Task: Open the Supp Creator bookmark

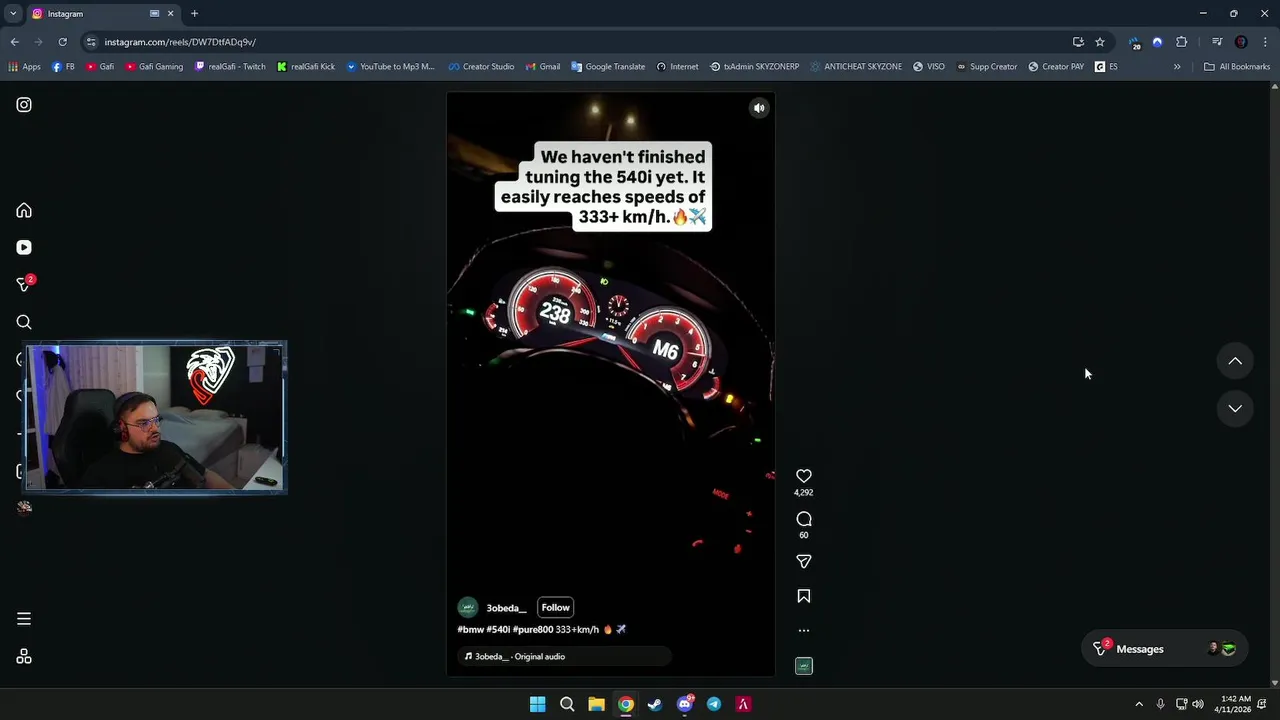Action: [x=987, y=67]
